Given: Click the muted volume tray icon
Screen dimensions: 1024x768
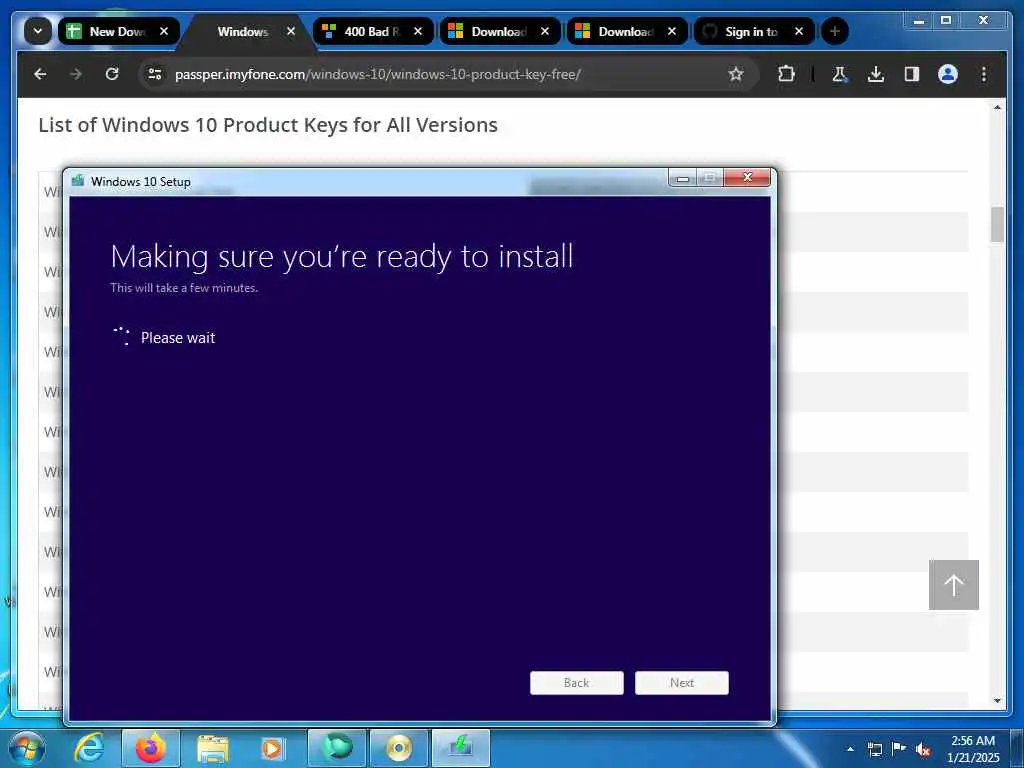Looking at the screenshot, I should pyautogui.click(x=922, y=750).
